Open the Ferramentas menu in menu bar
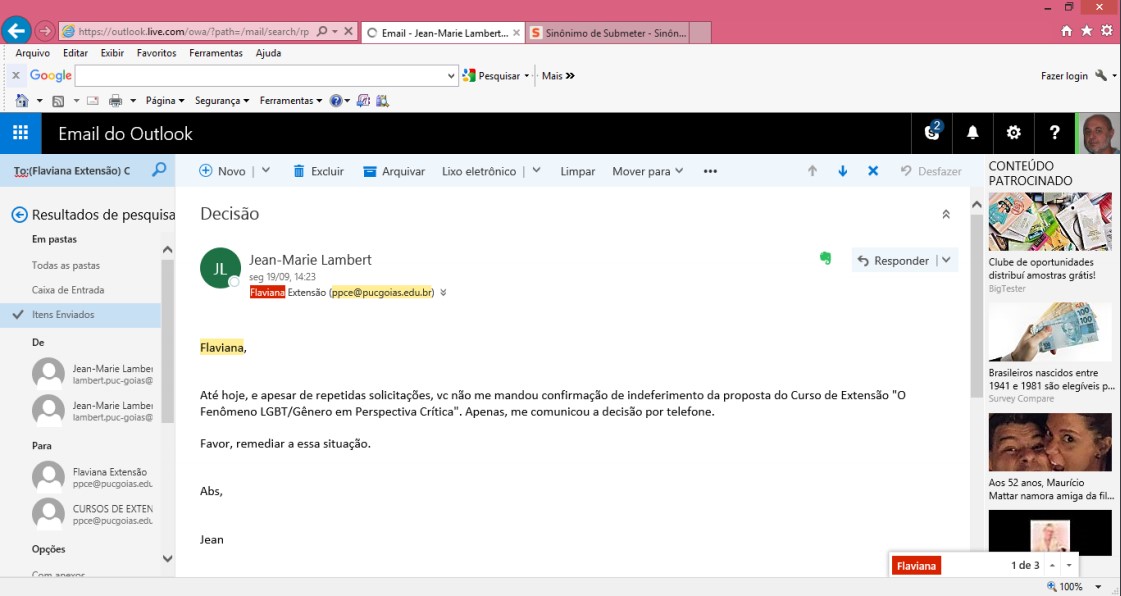The image size is (1121, 596). [215, 53]
